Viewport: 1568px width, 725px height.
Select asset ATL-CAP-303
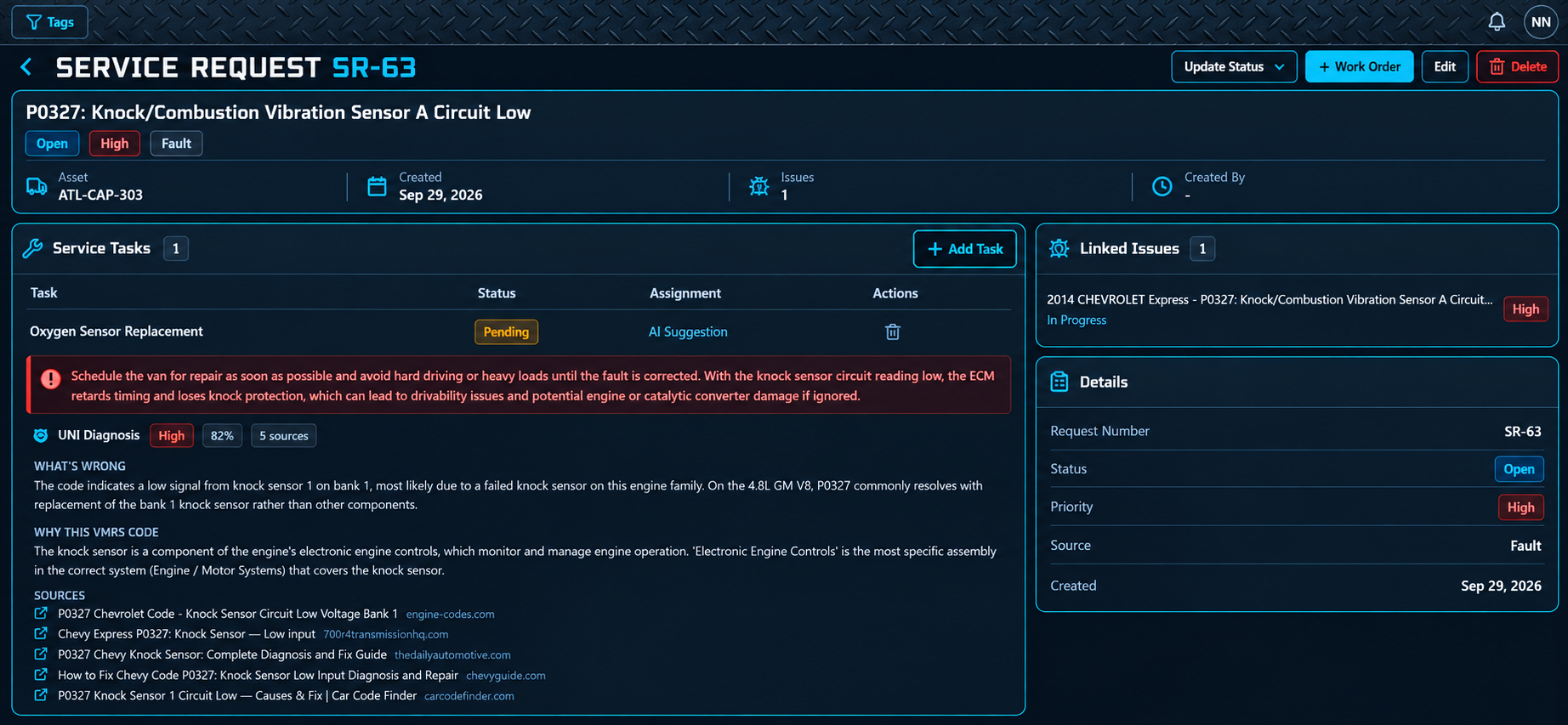[100, 195]
